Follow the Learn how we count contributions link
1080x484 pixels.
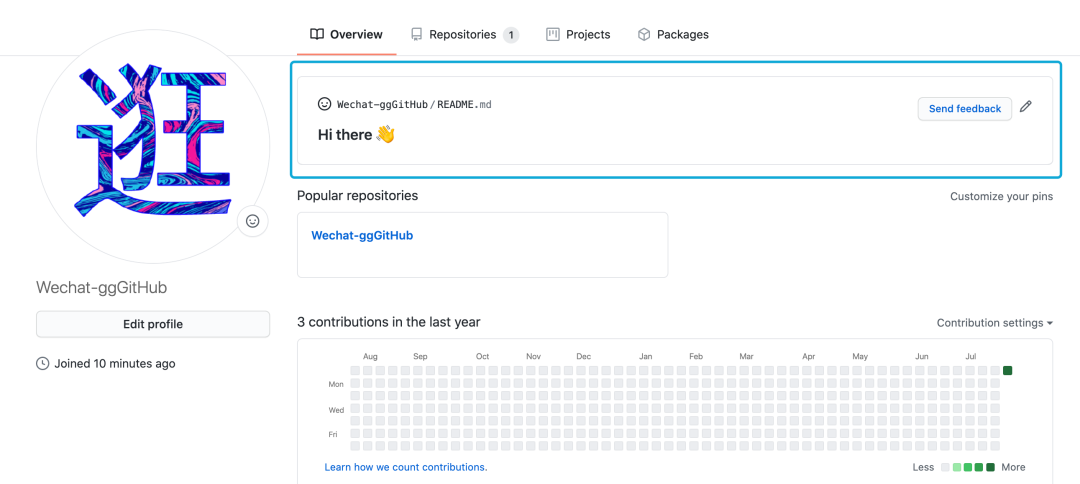406,467
